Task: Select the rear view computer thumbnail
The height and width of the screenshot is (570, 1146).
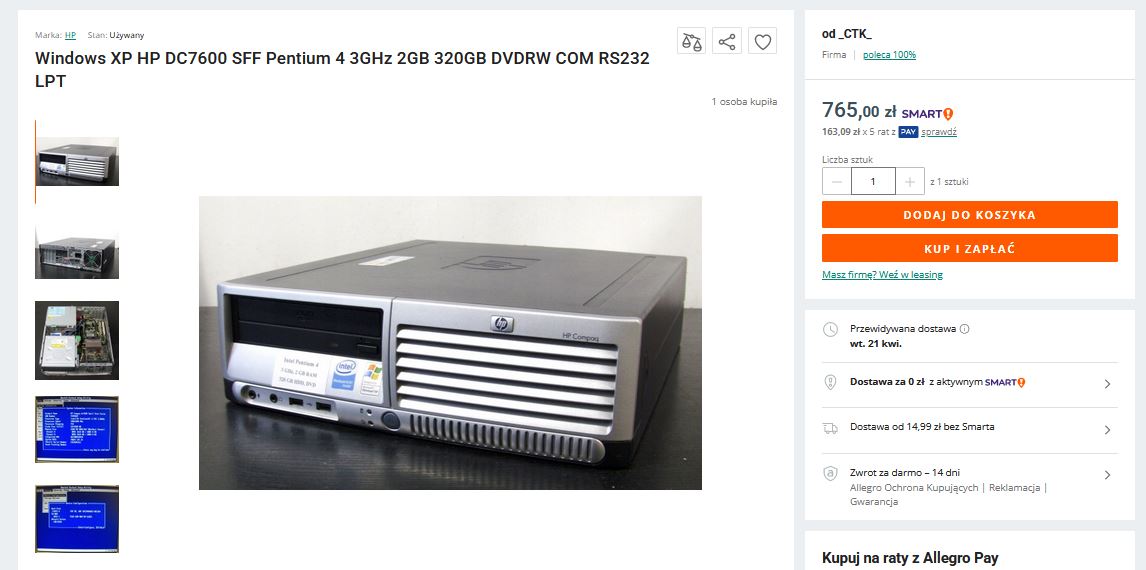Action: coord(77,253)
